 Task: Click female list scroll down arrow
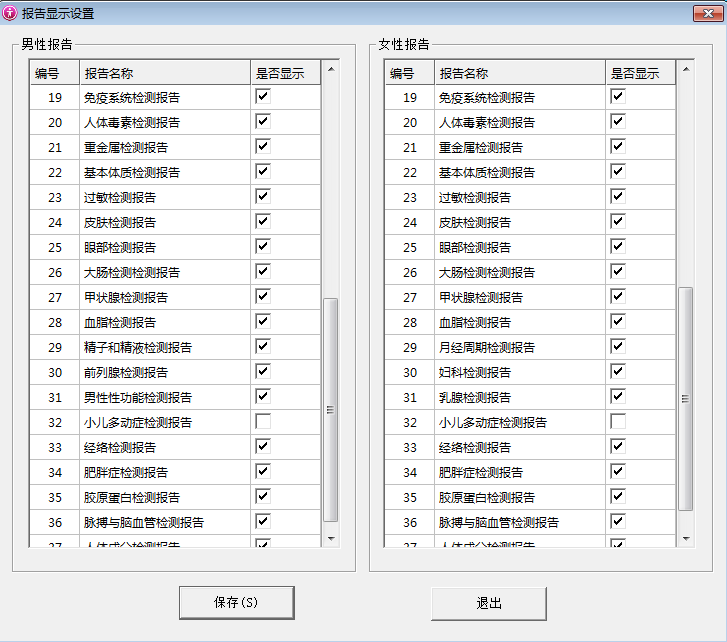click(685, 538)
